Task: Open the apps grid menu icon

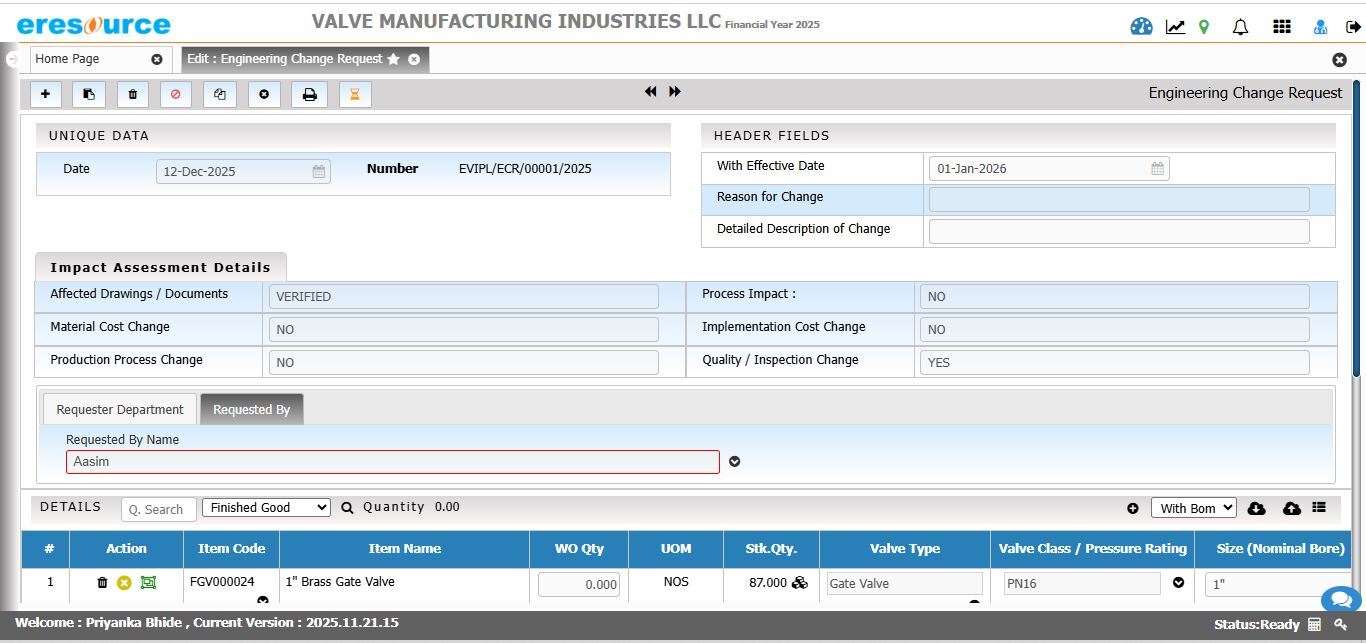Action: [1281, 27]
